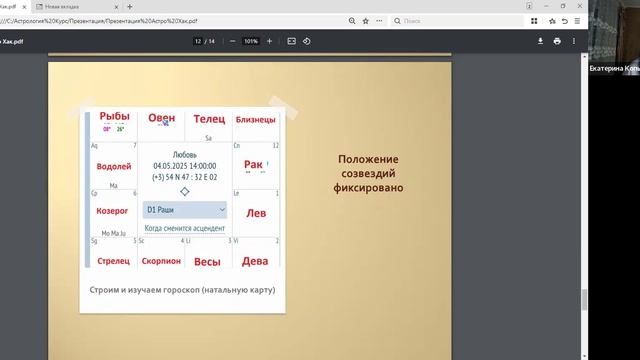Click the Овен cell in the chart
This screenshot has height=360, width=640.
(161, 127)
